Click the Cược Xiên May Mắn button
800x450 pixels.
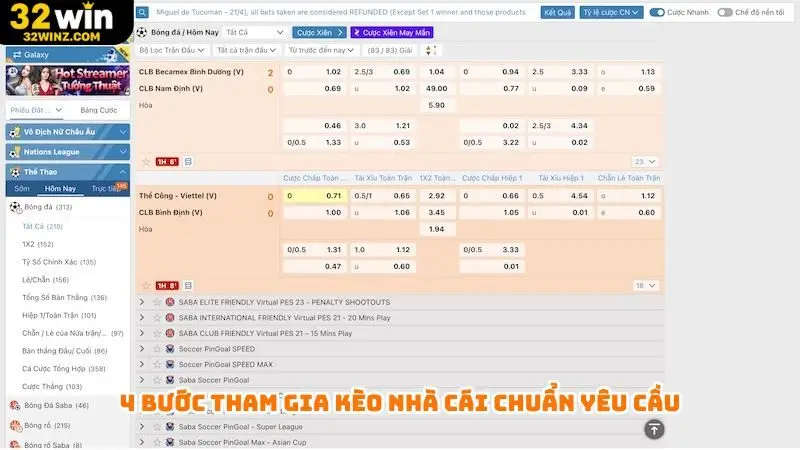(x=392, y=32)
